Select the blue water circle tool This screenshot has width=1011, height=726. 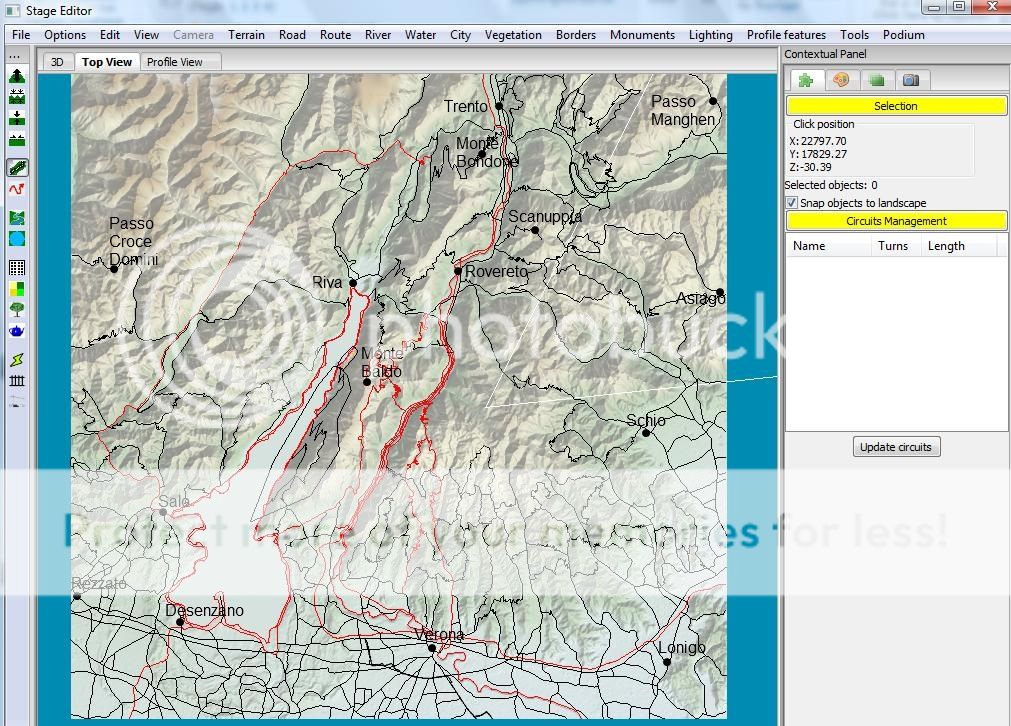(x=16, y=239)
